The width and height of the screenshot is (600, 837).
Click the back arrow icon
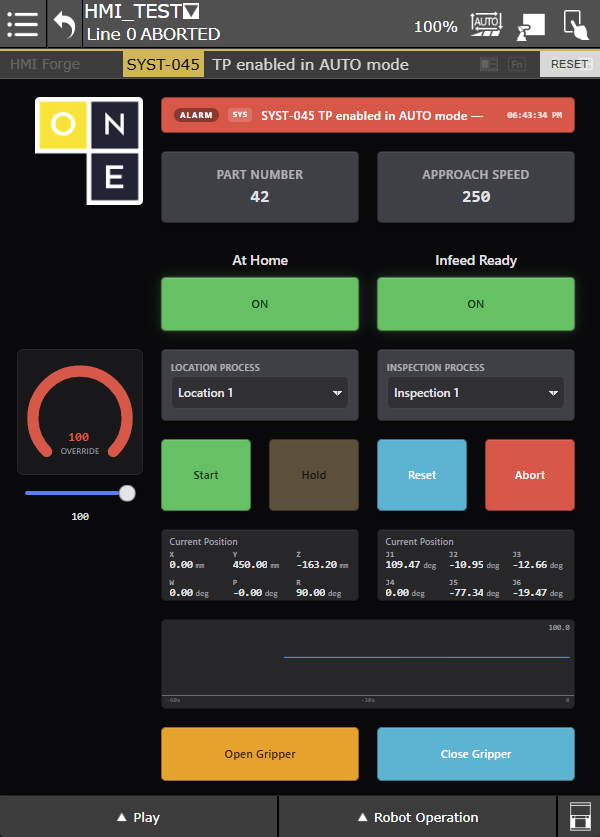pyautogui.click(x=65, y=25)
